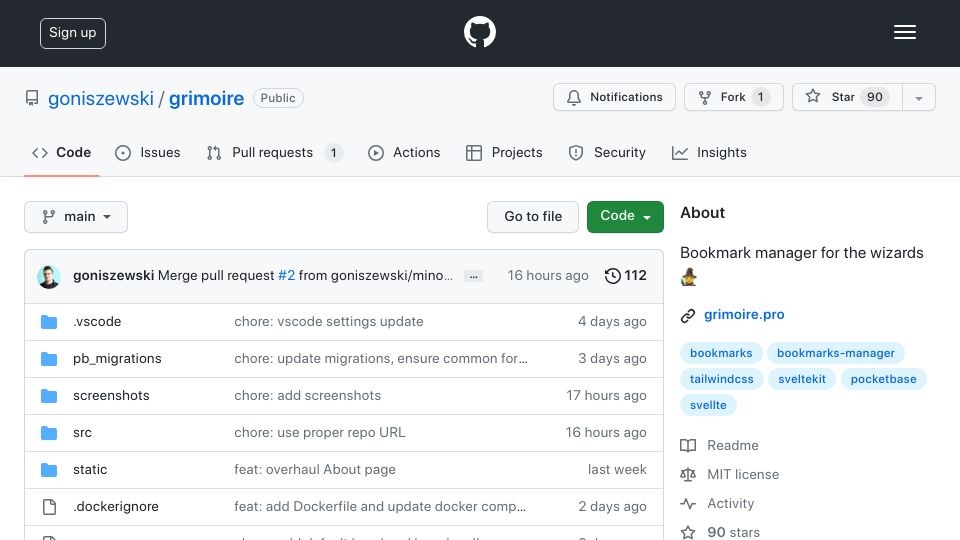The width and height of the screenshot is (960, 540).
Task: Expand the green Code dropdown
Action: pyautogui.click(x=625, y=217)
